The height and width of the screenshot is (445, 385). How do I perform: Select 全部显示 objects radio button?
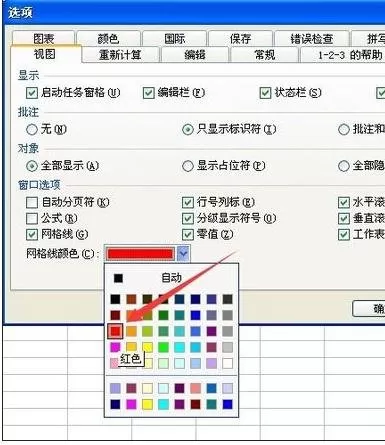tap(32, 166)
